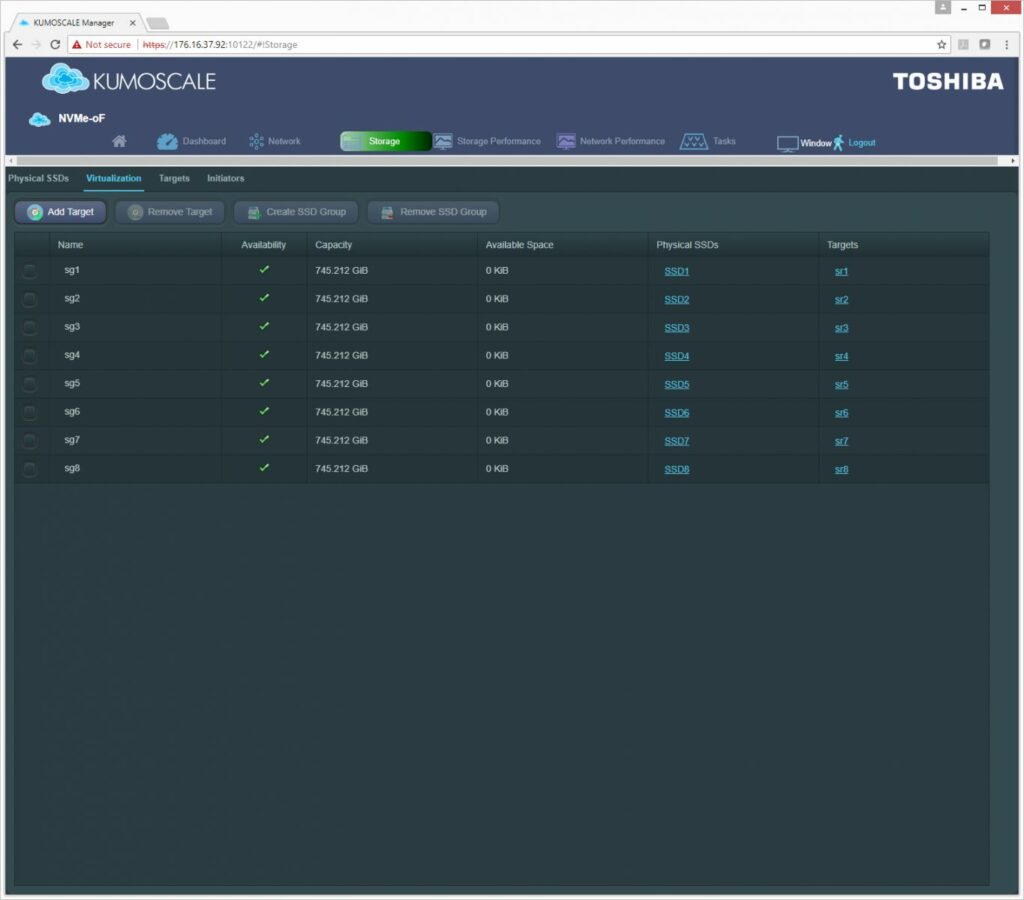Click the horizontal scrollbar under the navigation
1024x900 pixels.
pyautogui.click(x=507, y=160)
